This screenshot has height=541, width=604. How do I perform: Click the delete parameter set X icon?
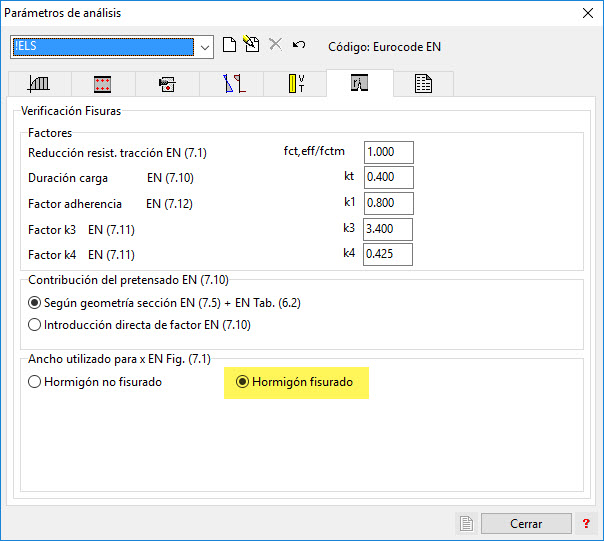pyautogui.click(x=275, y=46)
